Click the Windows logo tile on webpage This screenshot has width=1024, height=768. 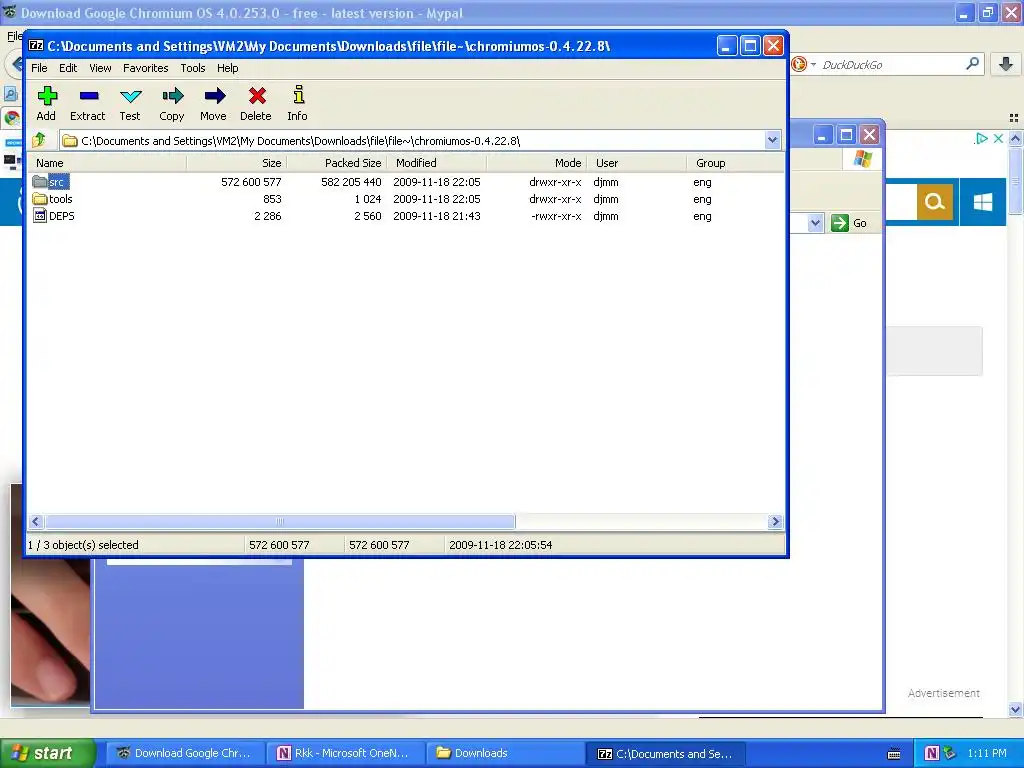[983, 202]
